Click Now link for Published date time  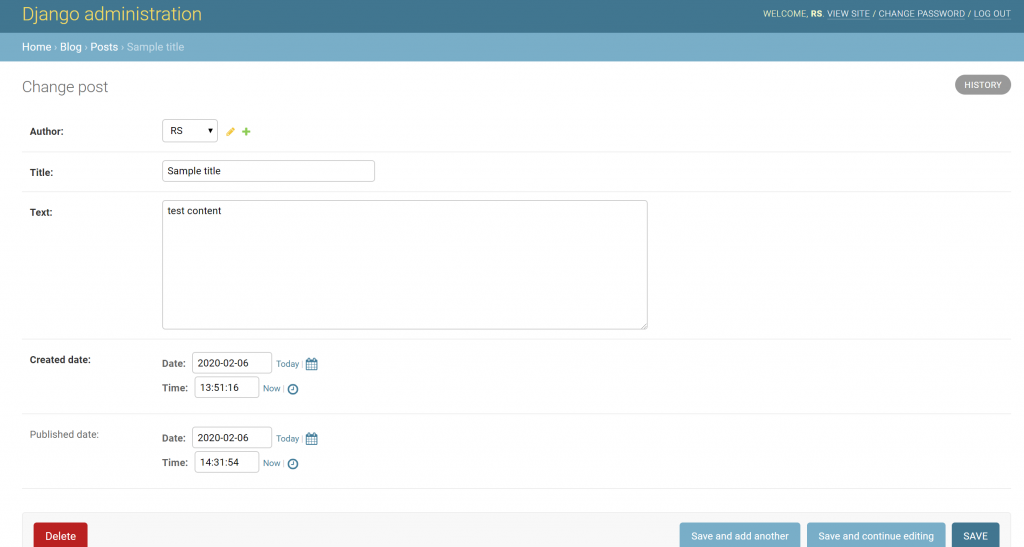(x=272, y=463)
